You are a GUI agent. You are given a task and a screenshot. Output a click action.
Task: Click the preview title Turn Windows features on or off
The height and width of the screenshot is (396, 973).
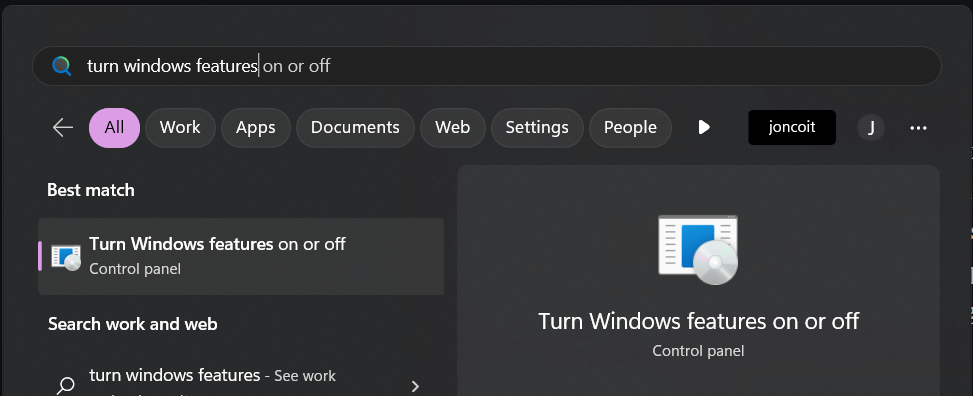point(698,322)
